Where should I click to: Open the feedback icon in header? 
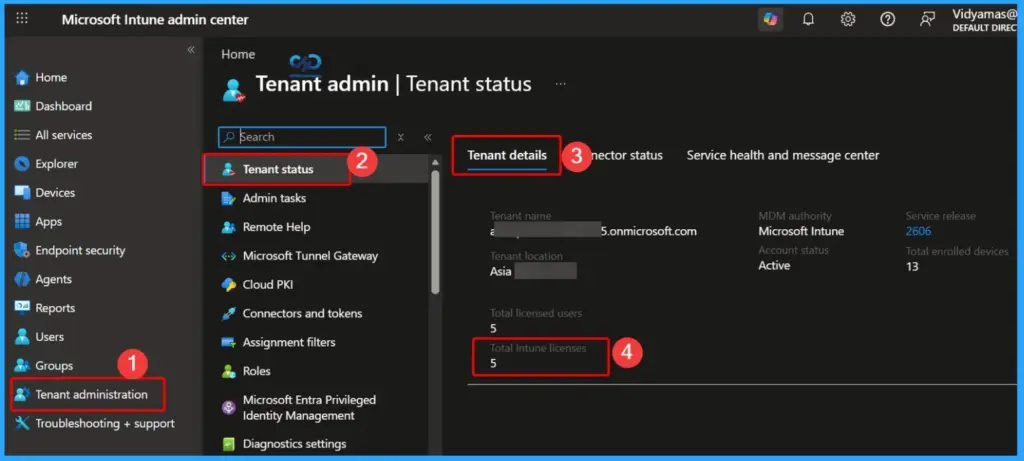[x=927, y=20]
